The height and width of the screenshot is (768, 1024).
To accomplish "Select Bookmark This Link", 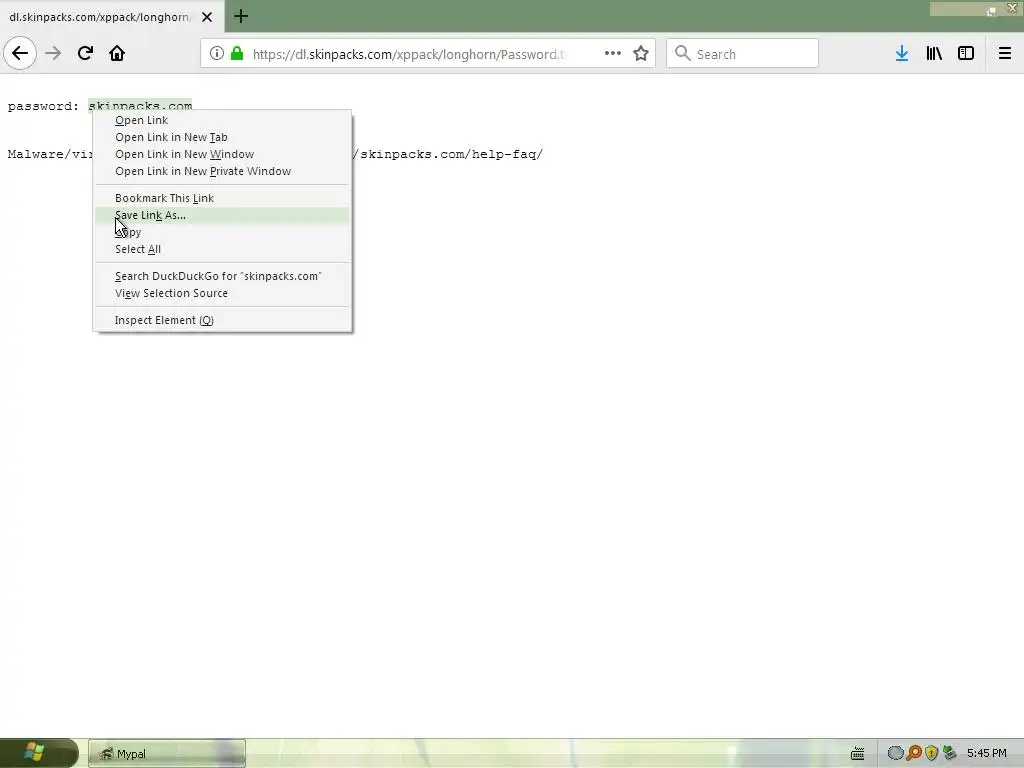I will [x=222, y=198].
